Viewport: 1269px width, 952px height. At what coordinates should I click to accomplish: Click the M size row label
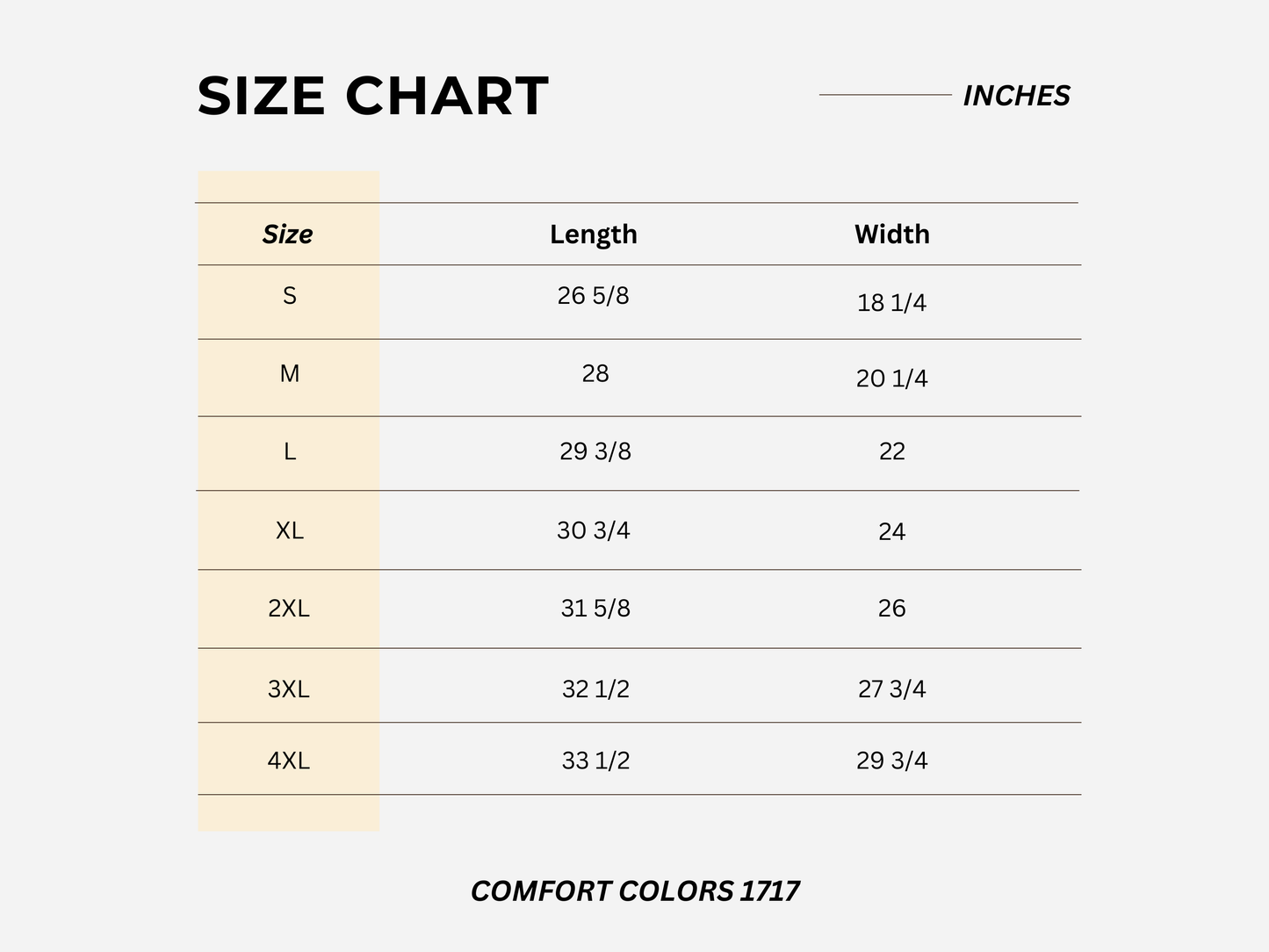[x=289, y=374]
